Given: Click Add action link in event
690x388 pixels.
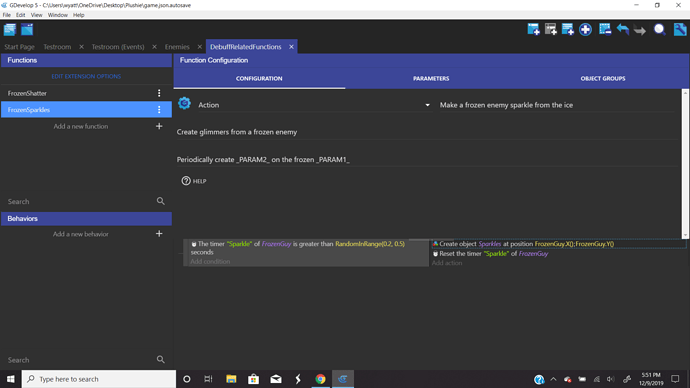Looking at the screenshot, I should pos(447,263).
